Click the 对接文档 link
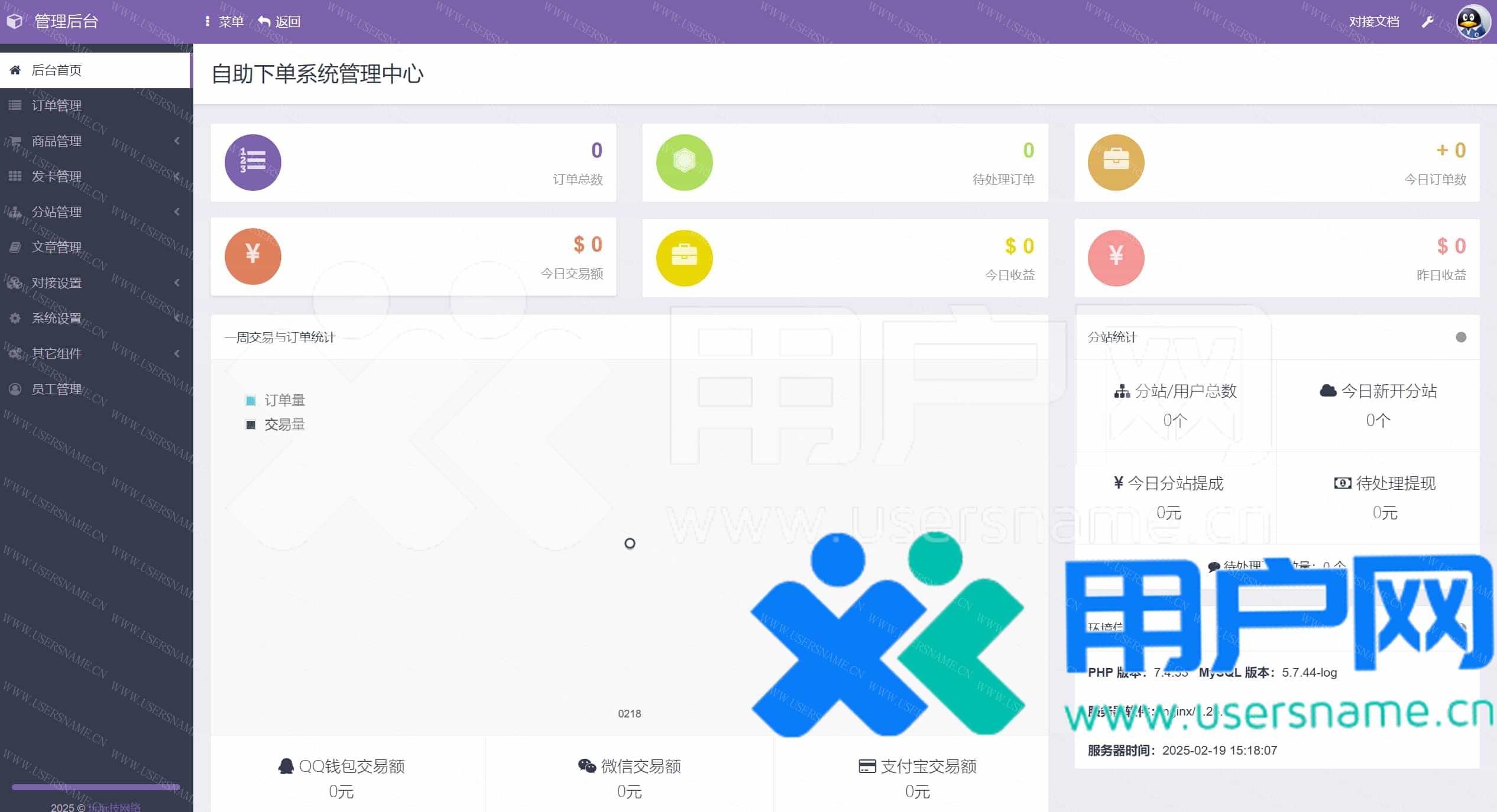The width and height of the screenshot is (1497, 812). pos(1373,22)
